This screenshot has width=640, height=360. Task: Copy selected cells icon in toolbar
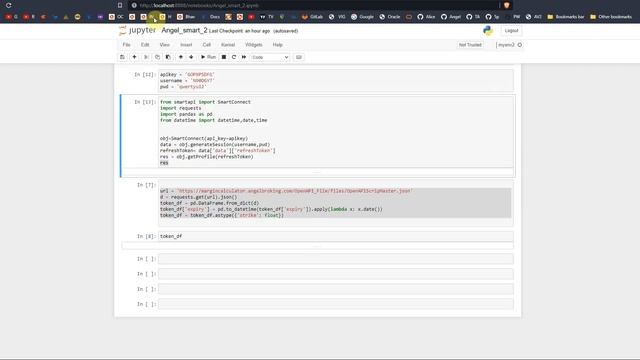point(157,57)
